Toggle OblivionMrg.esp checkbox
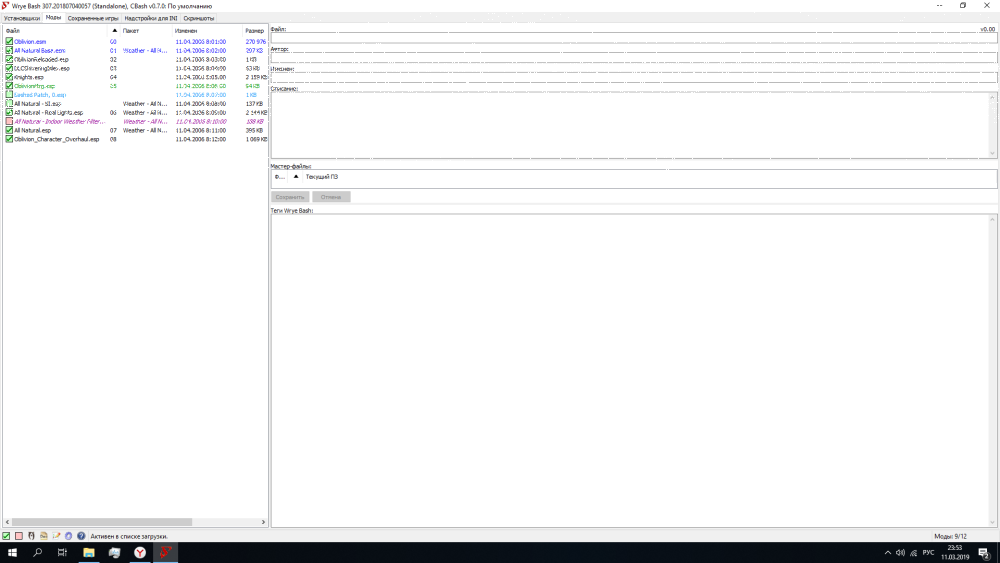 point(9,86)
